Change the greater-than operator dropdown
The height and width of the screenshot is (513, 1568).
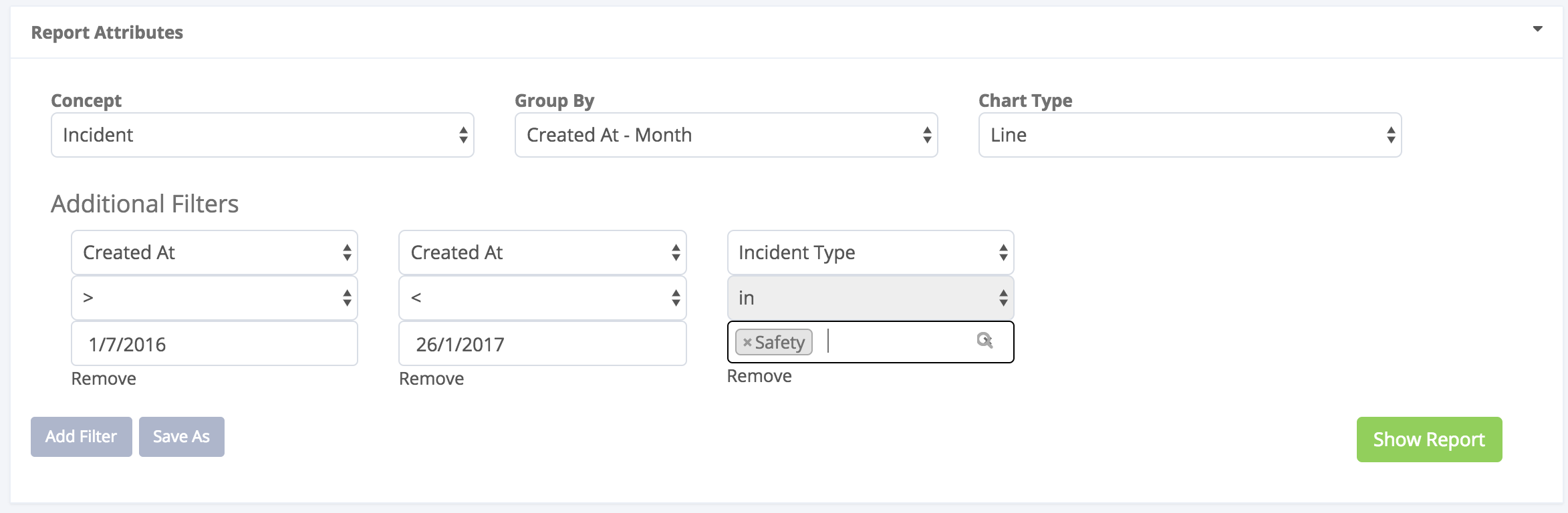click(x=214, y=298)
